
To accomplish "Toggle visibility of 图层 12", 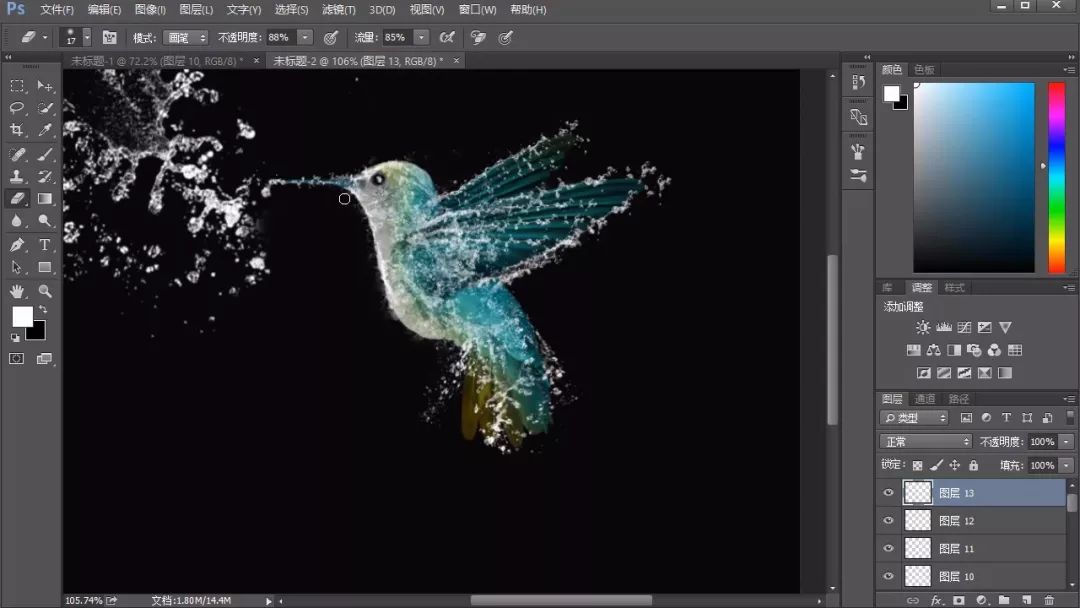I will 889,521.
